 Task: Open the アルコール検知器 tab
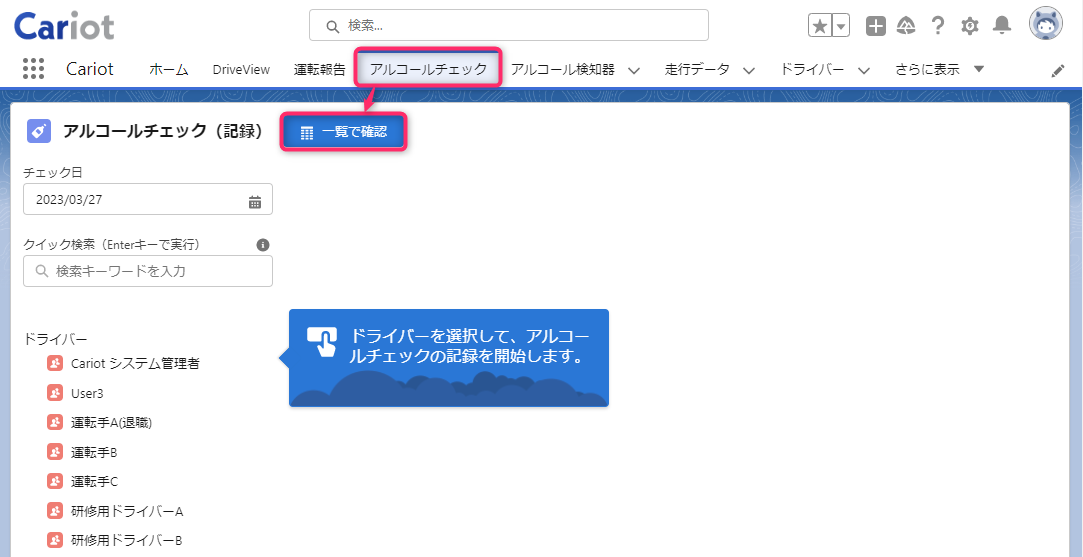[563, 69]
